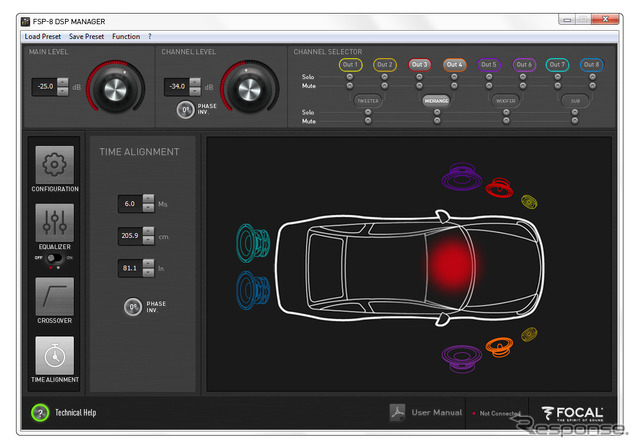The width and height of the screenshot is (640, 448).
Task: Open the User Manual PDF icon
Action: pos(397,412)
